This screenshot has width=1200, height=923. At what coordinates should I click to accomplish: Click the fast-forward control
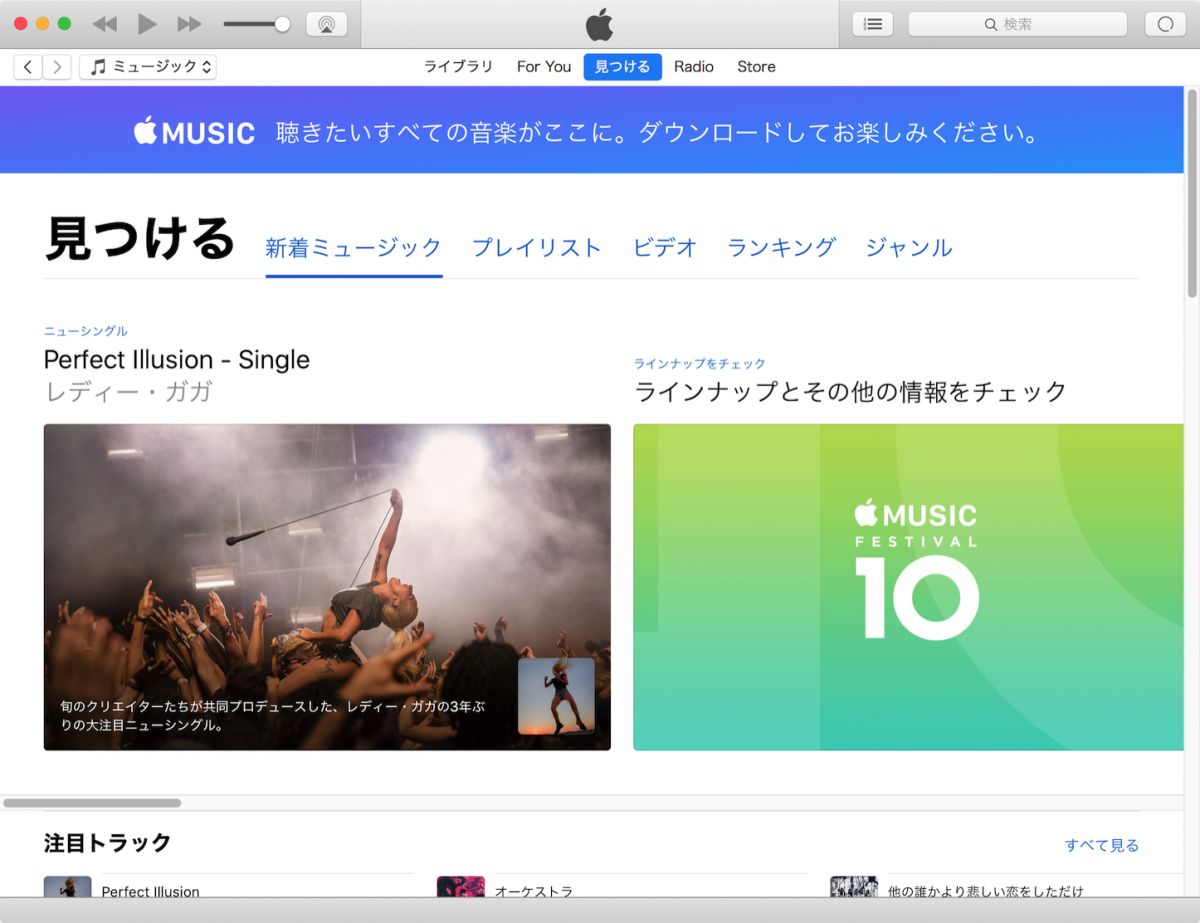pos(188,23)
